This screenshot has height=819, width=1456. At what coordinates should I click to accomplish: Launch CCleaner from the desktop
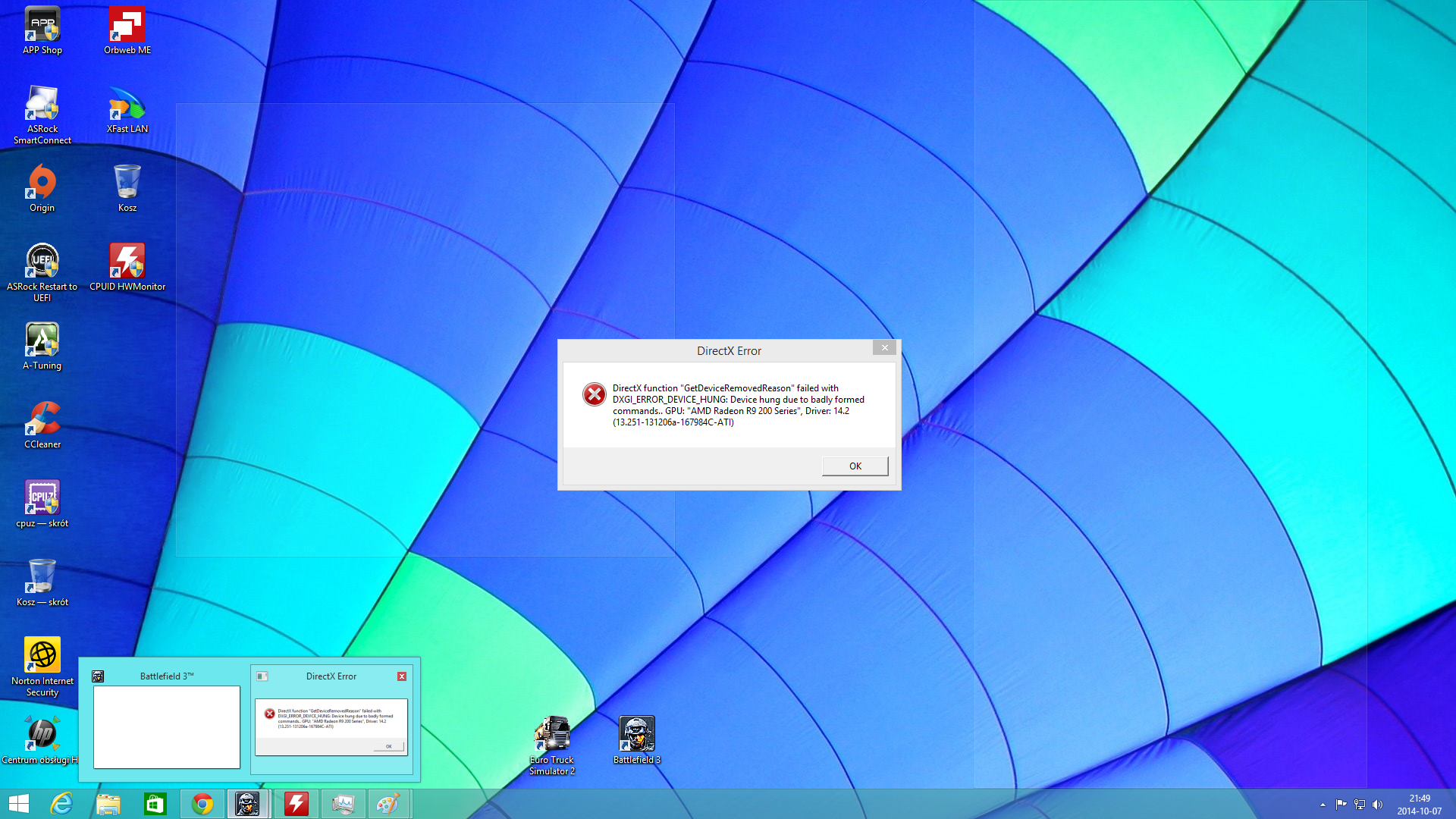[x=42, y=425]
